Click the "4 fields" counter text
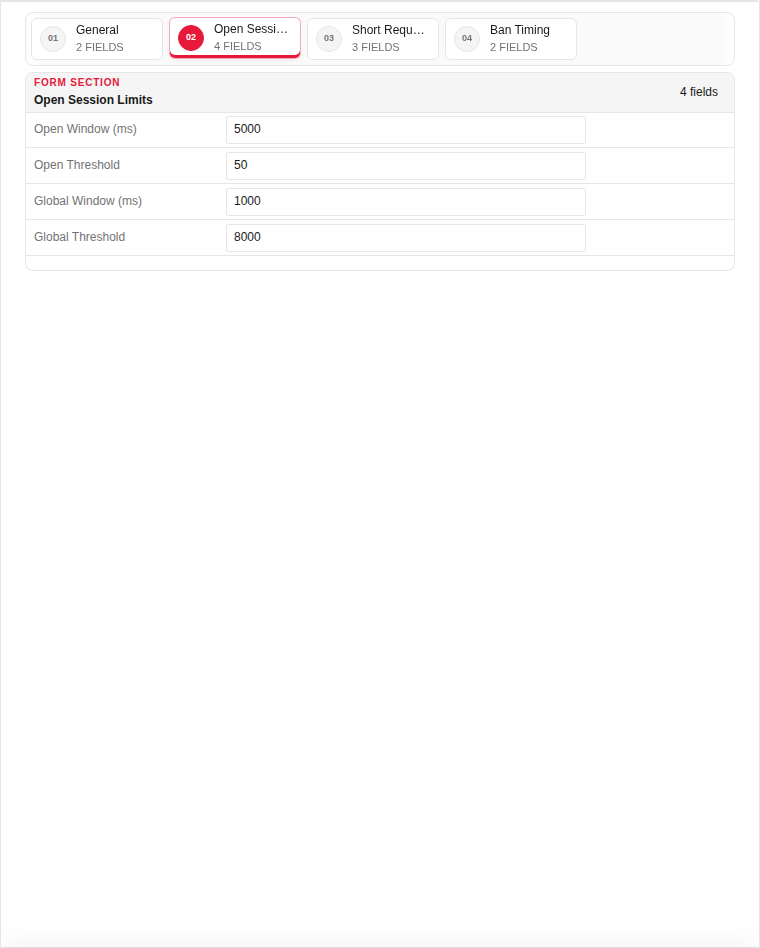The width and height of the screenshot is (760, 948). [698, 92]
